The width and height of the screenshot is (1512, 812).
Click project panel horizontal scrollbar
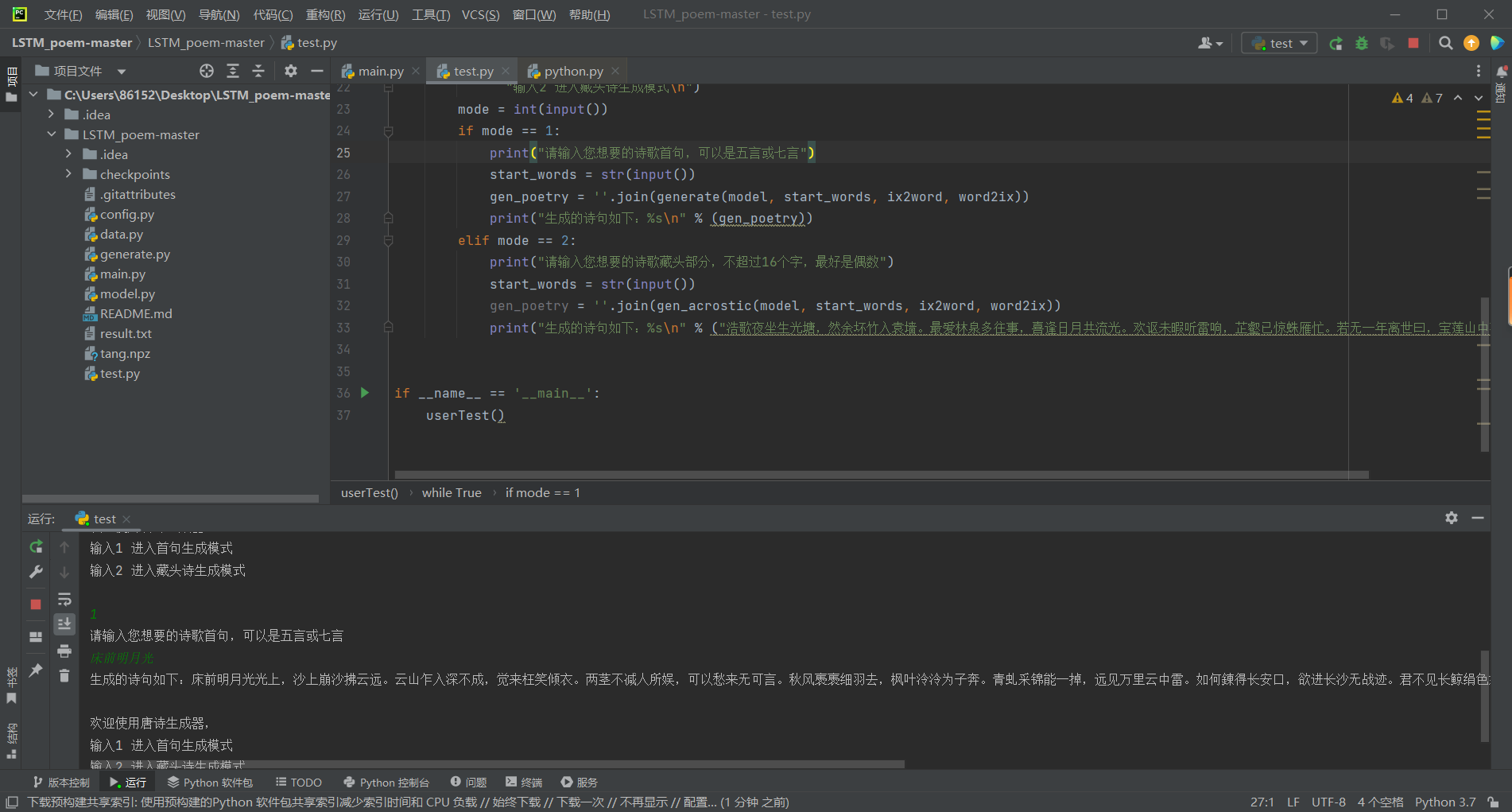coord(171,499)
